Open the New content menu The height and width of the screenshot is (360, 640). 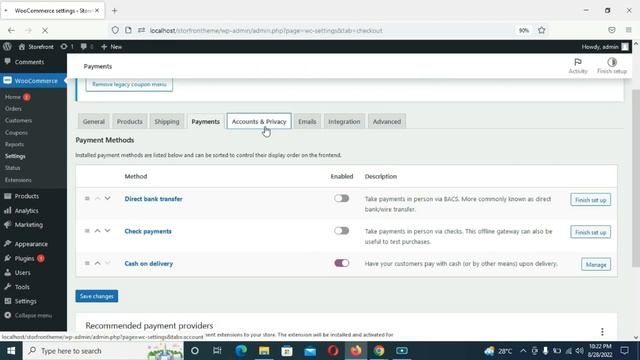click(x=111, y=47)
